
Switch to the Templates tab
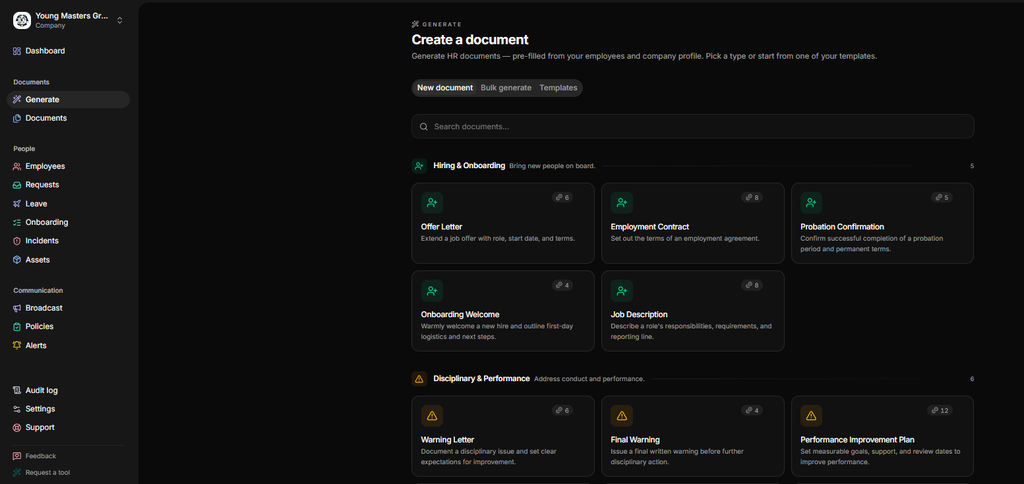[x=558, y=88]
